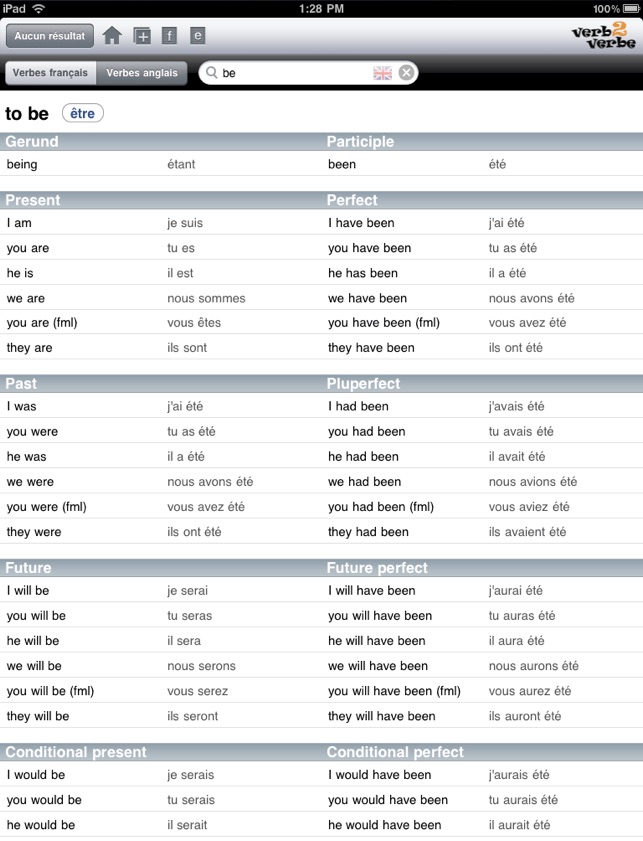Screen dimensions: 643x841
Task: Tap the plus square icon
Action: click(142, 36)
